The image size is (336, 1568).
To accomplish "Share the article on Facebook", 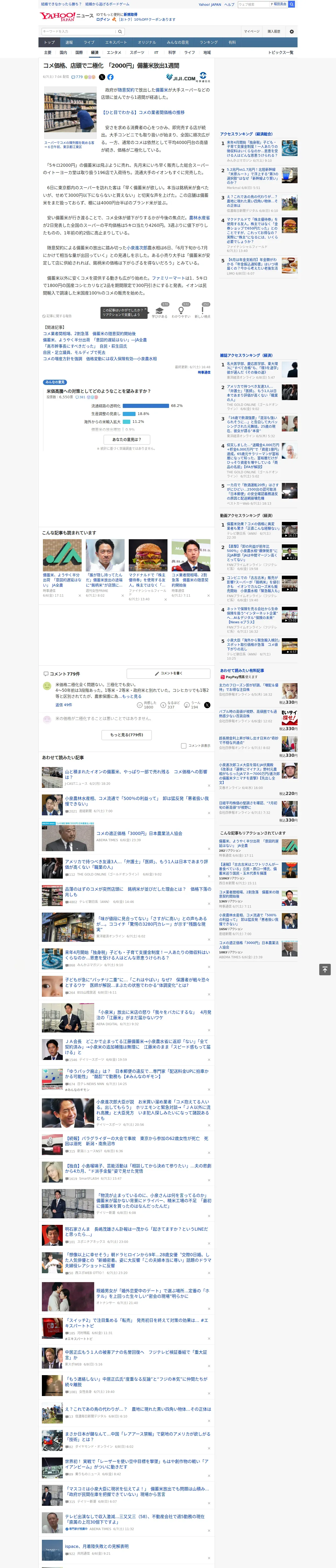I will click(110, 77).
